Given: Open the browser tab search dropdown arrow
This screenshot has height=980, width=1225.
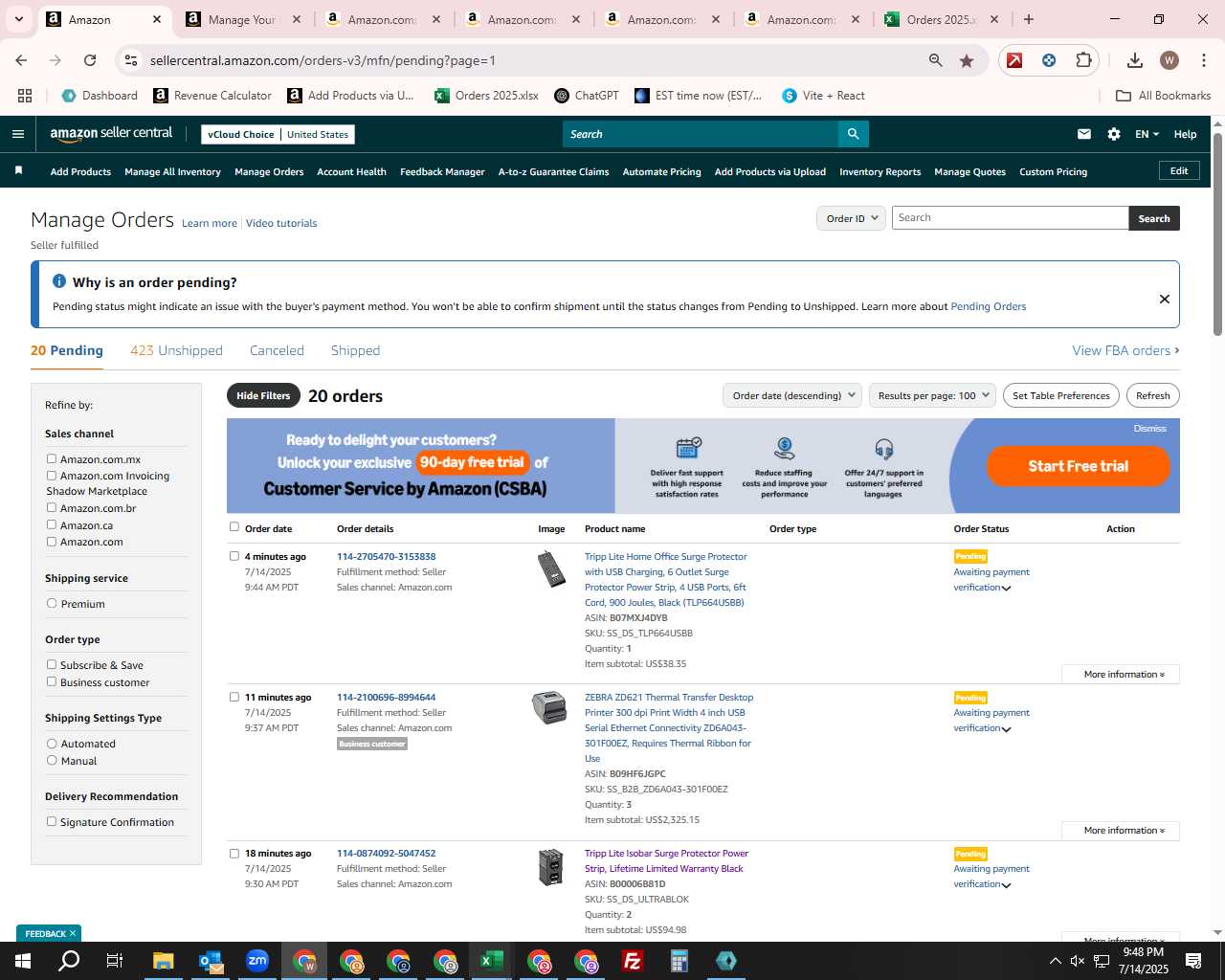Looking at the screenshot, I should tap(18, 19).
